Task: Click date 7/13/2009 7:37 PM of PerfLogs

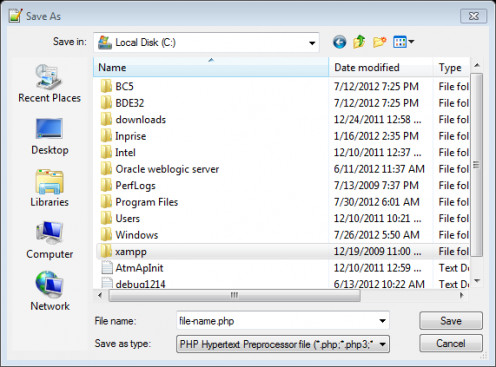Action: pyautogui.click(x=376, y=185)
